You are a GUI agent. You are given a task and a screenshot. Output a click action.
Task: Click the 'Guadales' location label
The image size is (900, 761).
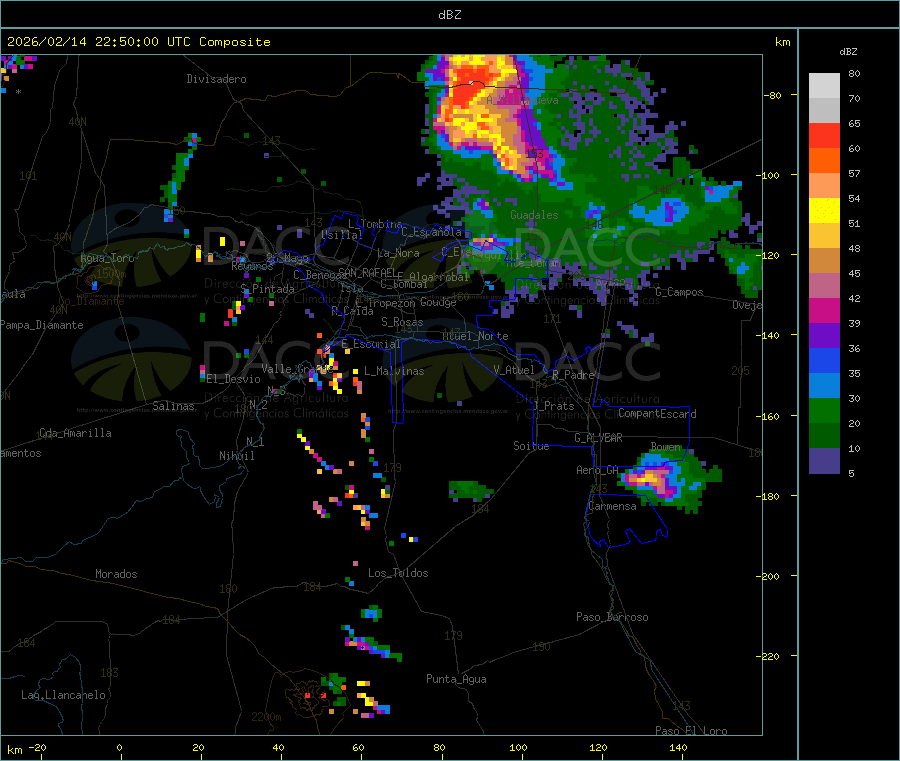534,215
